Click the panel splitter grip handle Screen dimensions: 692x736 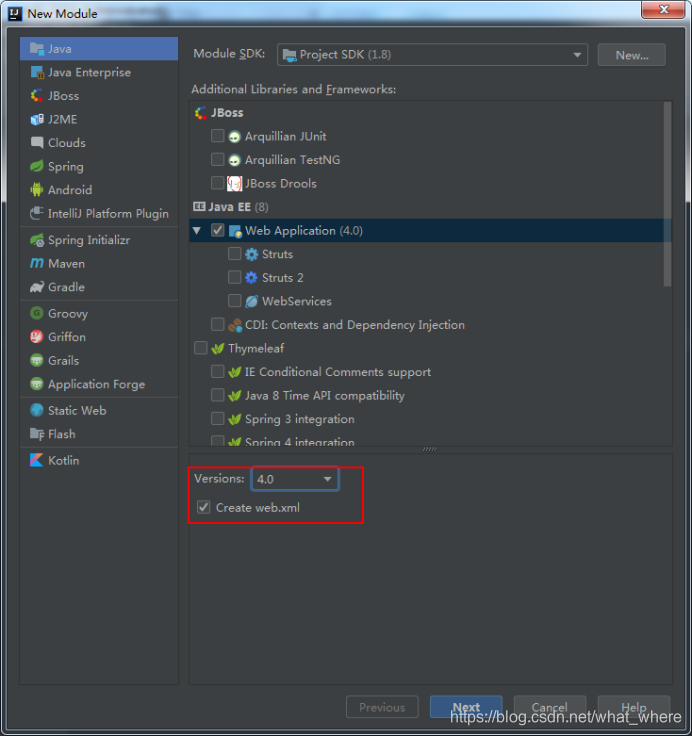coord(430,449)
